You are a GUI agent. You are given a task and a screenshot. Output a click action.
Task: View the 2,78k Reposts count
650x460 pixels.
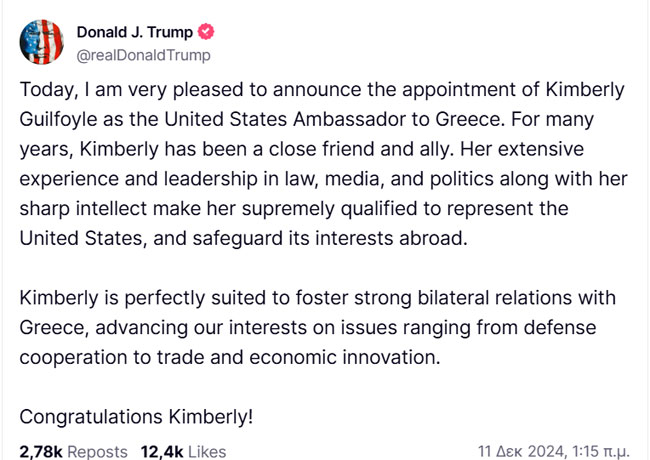click(x=73, y=451)
